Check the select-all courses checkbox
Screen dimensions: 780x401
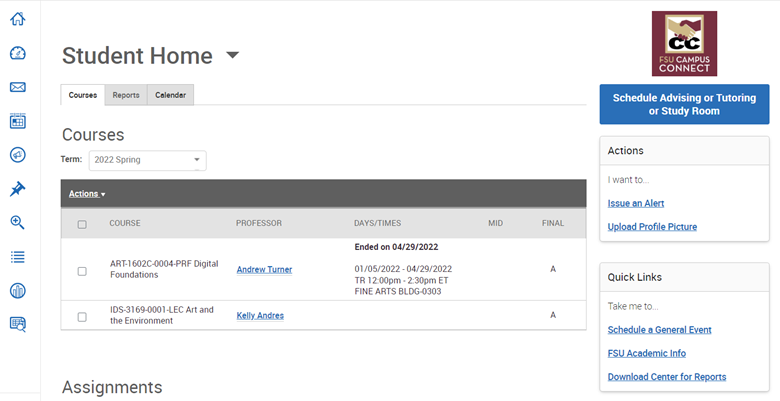point(82,224)
